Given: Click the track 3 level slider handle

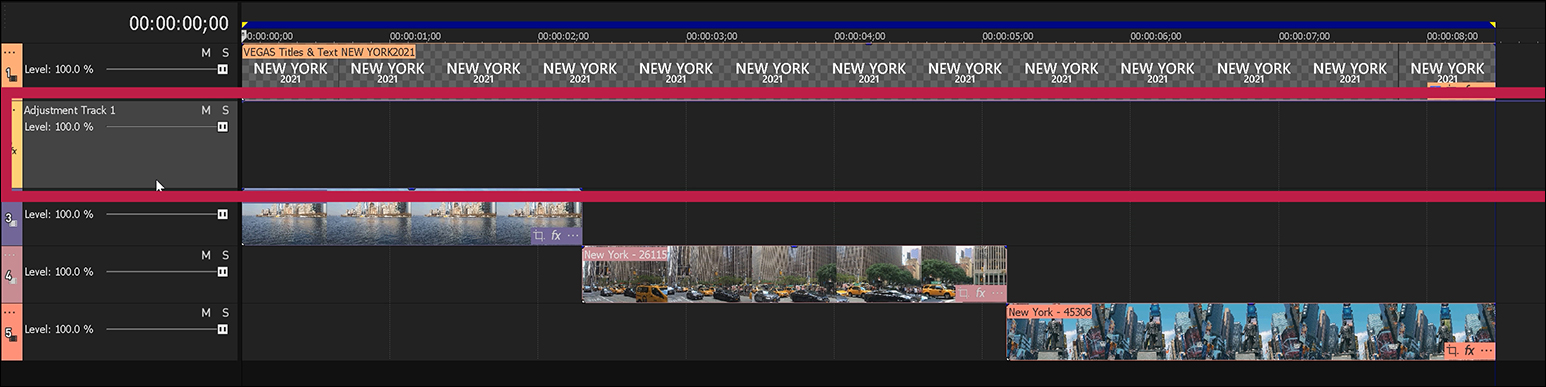Looking at the screenshot, I should point(222,214).
